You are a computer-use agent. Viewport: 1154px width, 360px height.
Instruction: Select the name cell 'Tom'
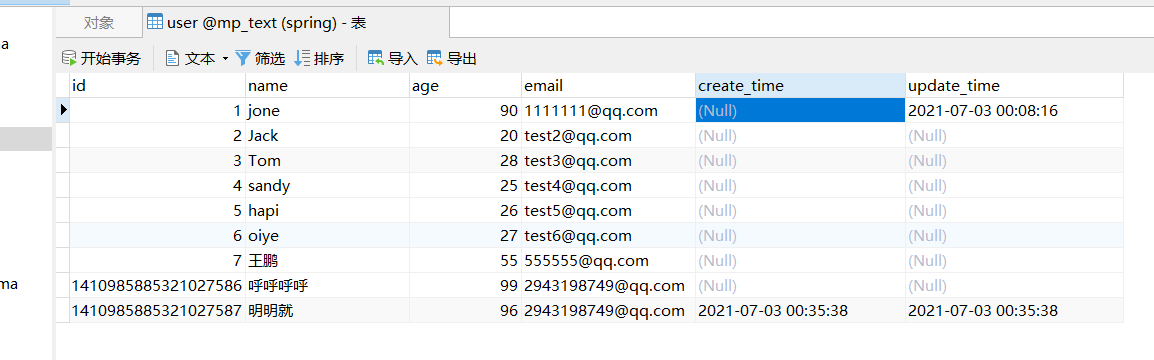pyautogui.click(x=328, y=160)
